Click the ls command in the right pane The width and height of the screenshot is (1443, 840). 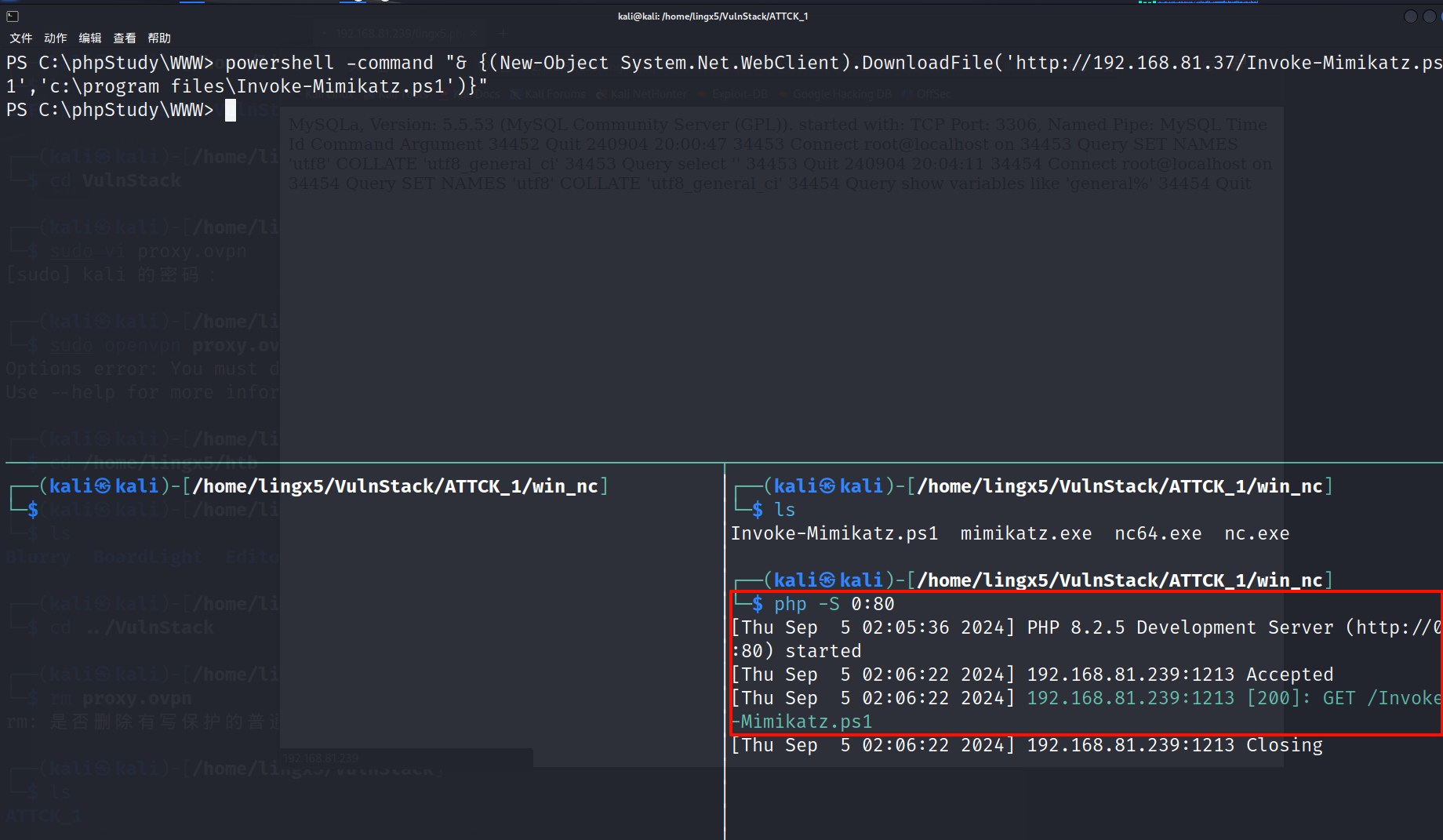(785, 510)
